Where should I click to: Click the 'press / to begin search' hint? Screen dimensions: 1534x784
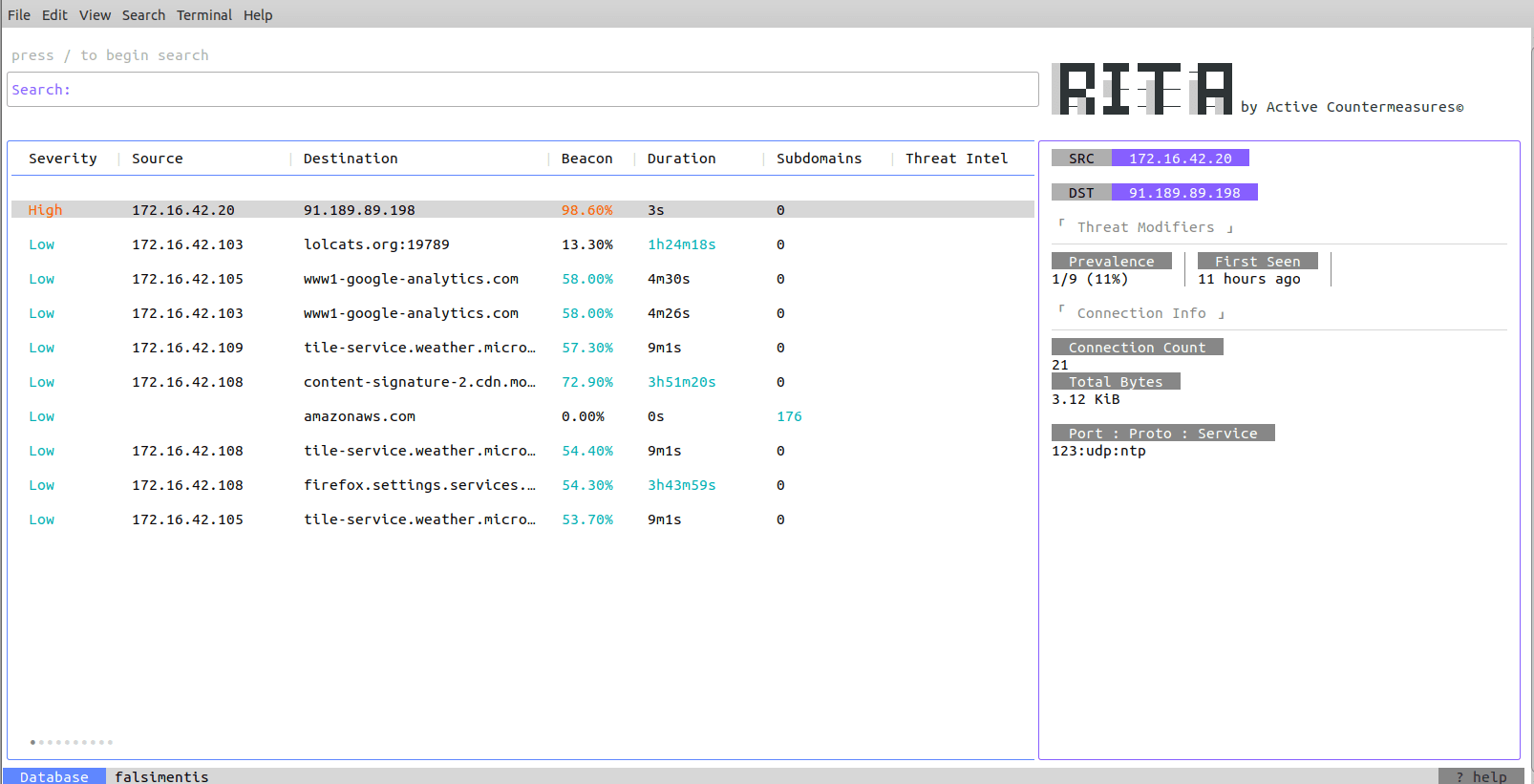coord(110,55)
